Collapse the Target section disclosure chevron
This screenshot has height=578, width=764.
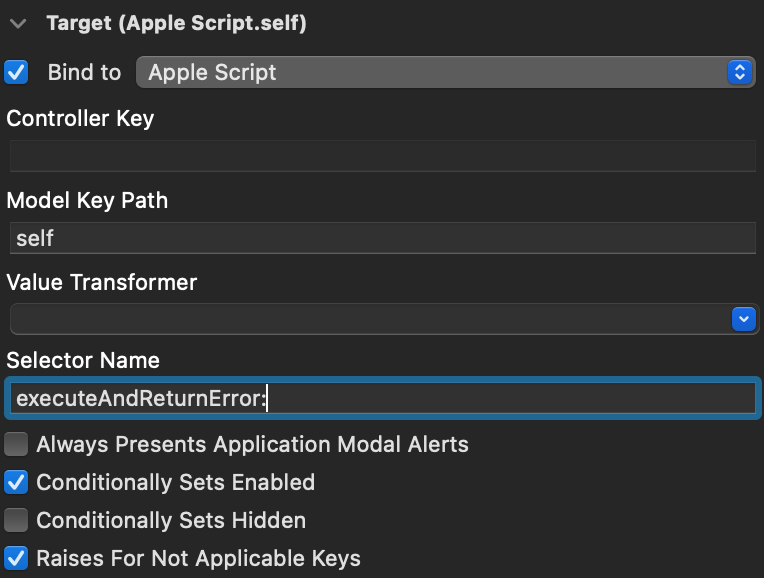click(18, 25)
